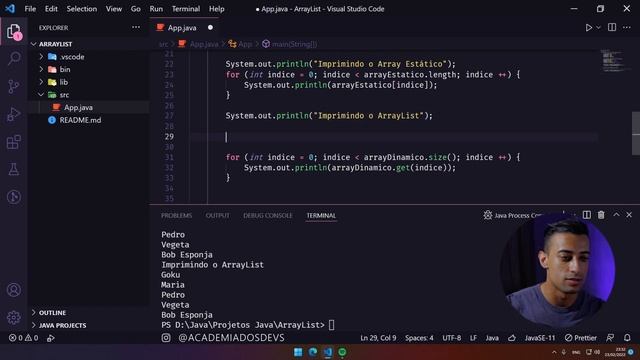
Task: Select the App.java editor tab
Action: (x=184, y=27)
